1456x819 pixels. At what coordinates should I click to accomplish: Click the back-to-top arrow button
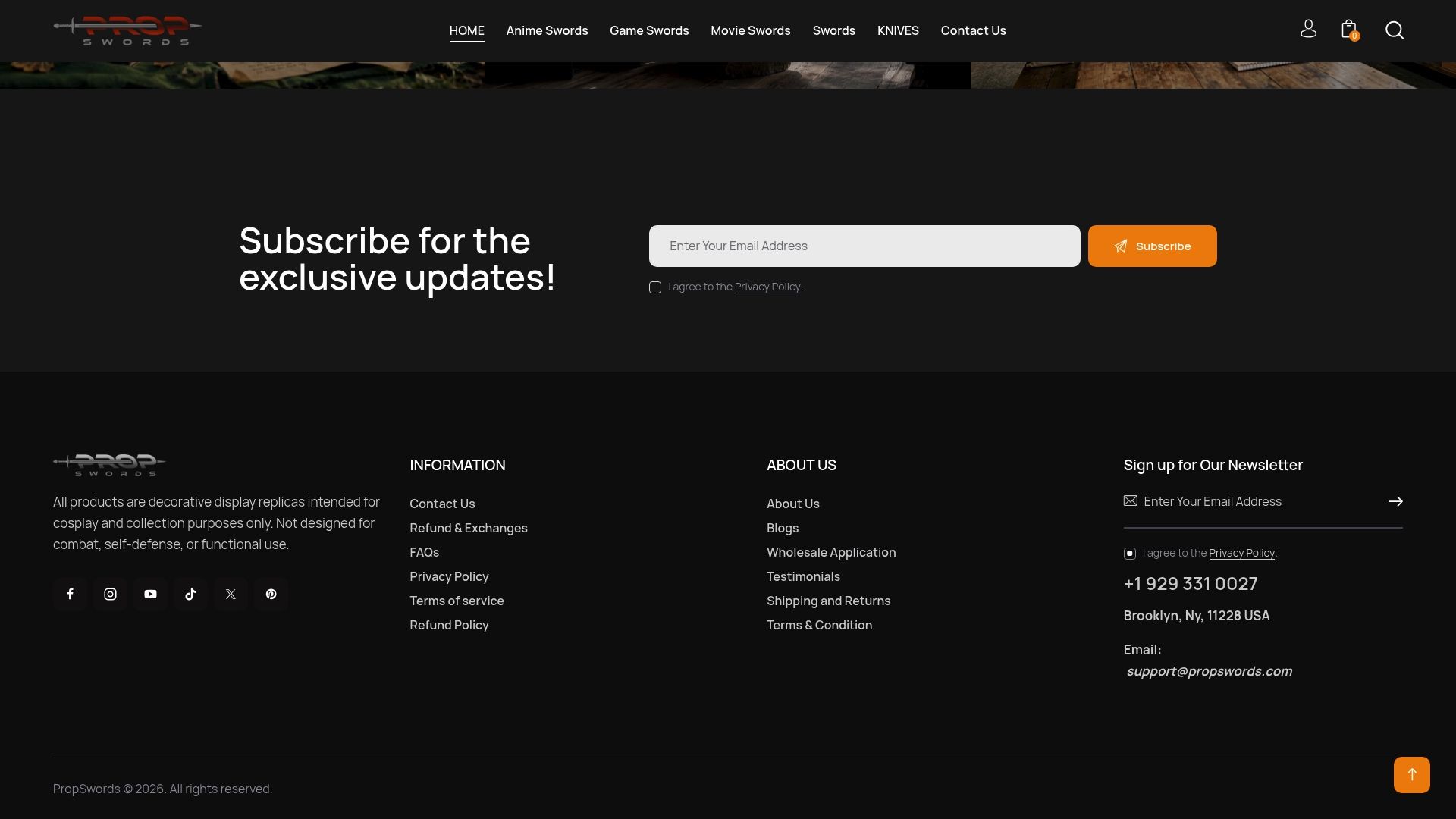point(1412,774)
